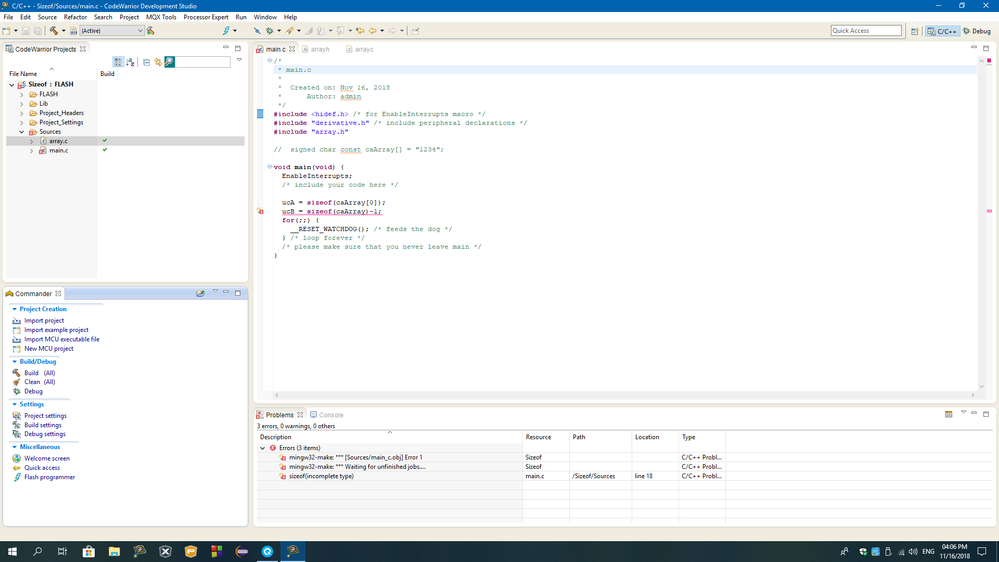Click Import project link
999x562 pixels.
point(44,321)
